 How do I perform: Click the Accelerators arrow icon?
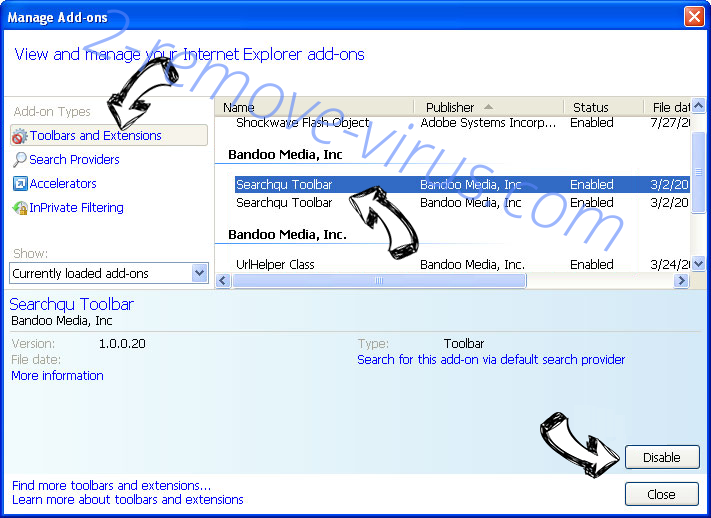(x=20, y=184)
